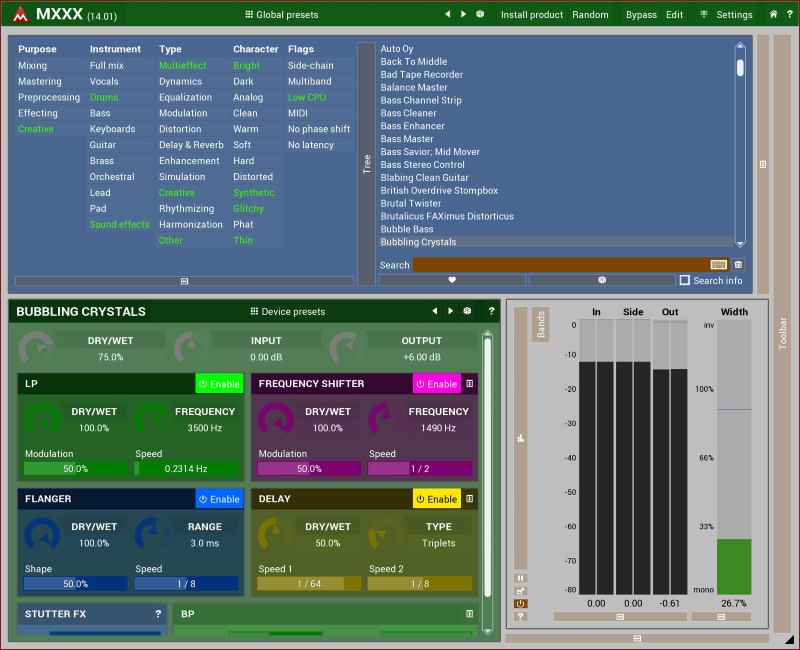Screen dimensions: 800x650
Task: Click the Home icon in the title bar
Action: (x=773, y=15)
